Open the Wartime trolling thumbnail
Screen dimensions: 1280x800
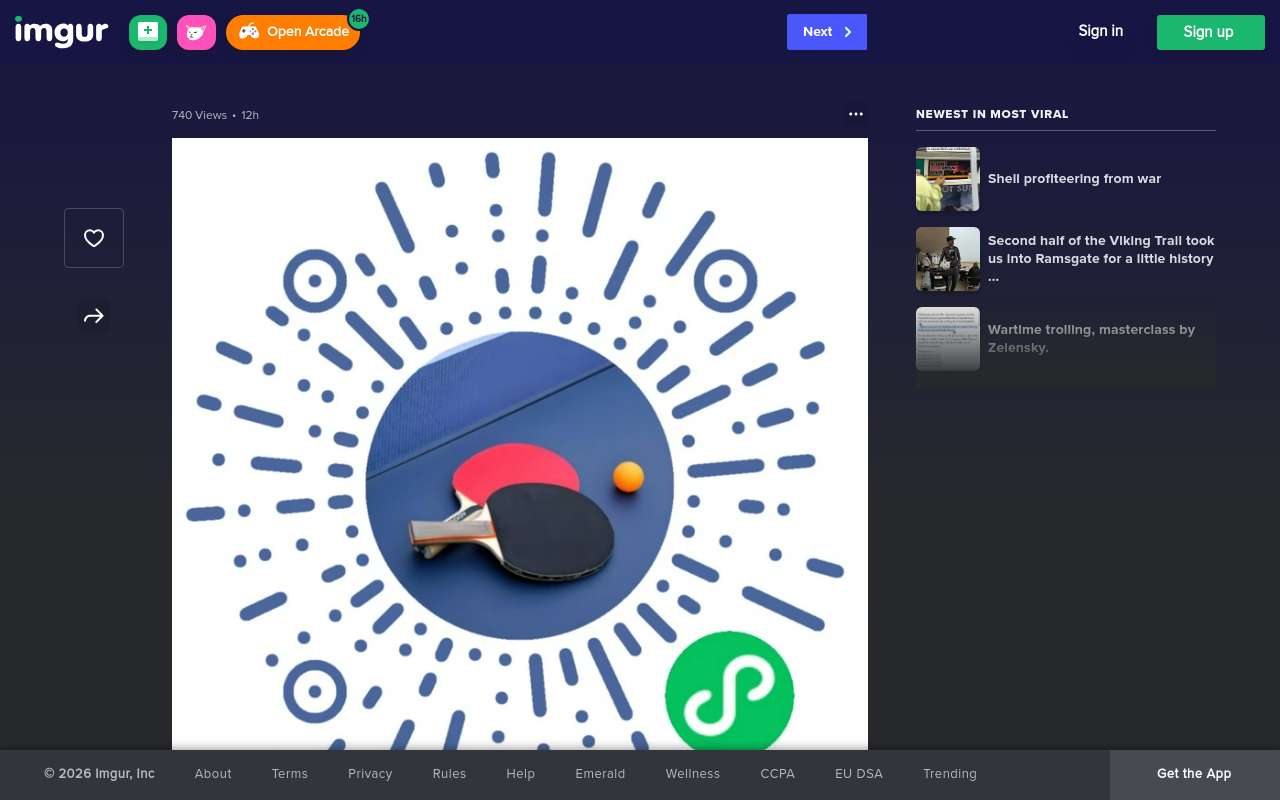click(948, 339)
